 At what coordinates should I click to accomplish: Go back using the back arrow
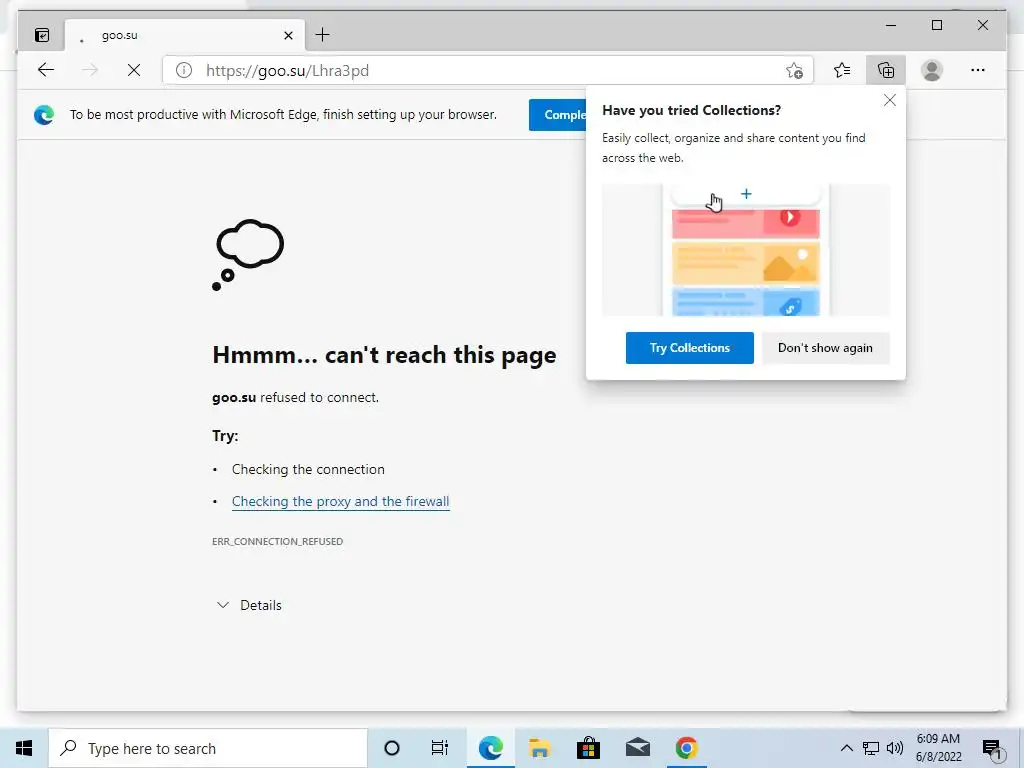[x=46, y=70]
